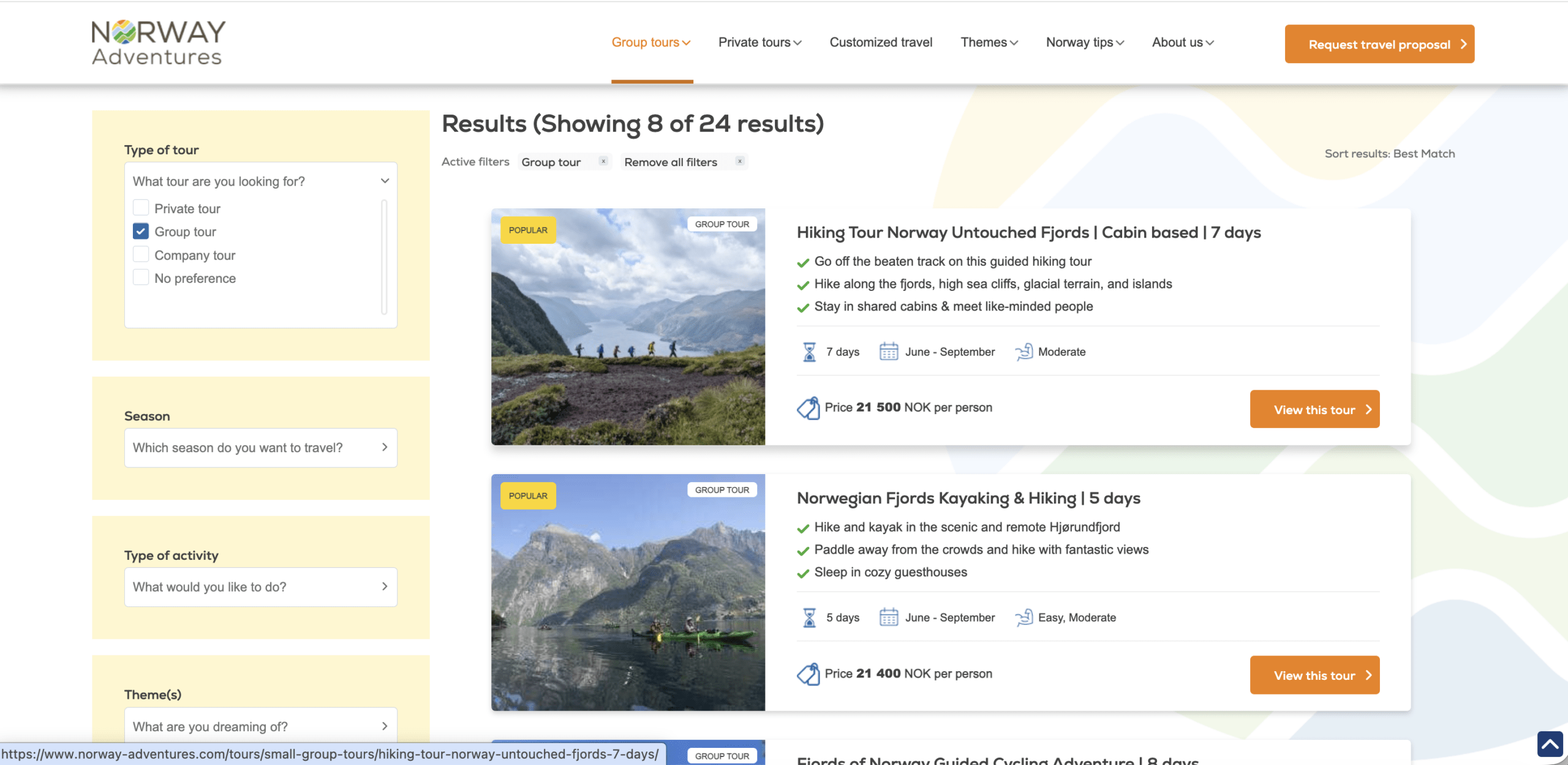This screenshot has width=1568, height=765.
Task: Click the POPULAR badge on the hiking tour
Action: point(528,230)
